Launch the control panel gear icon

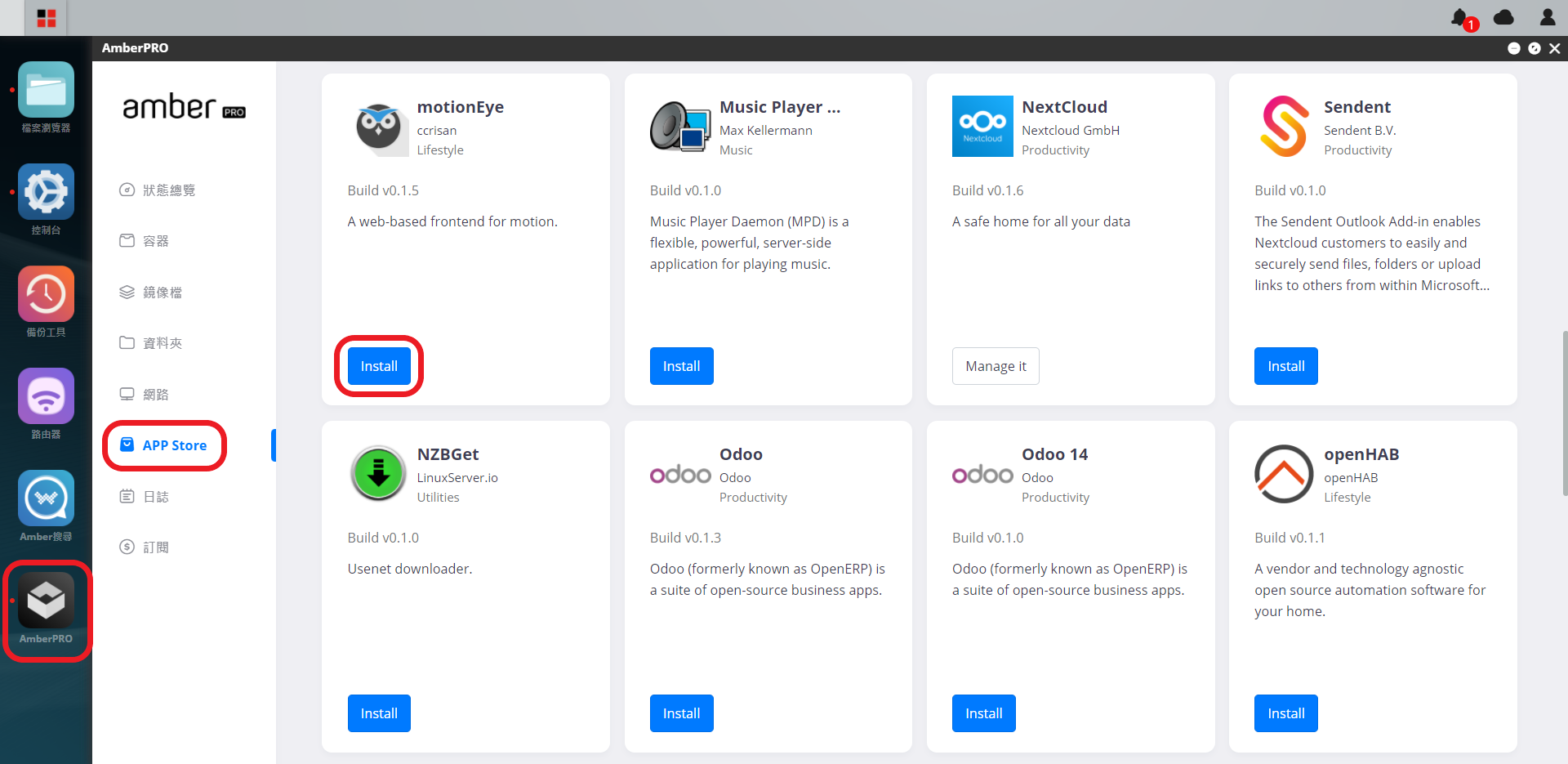(x=46, y=192)
